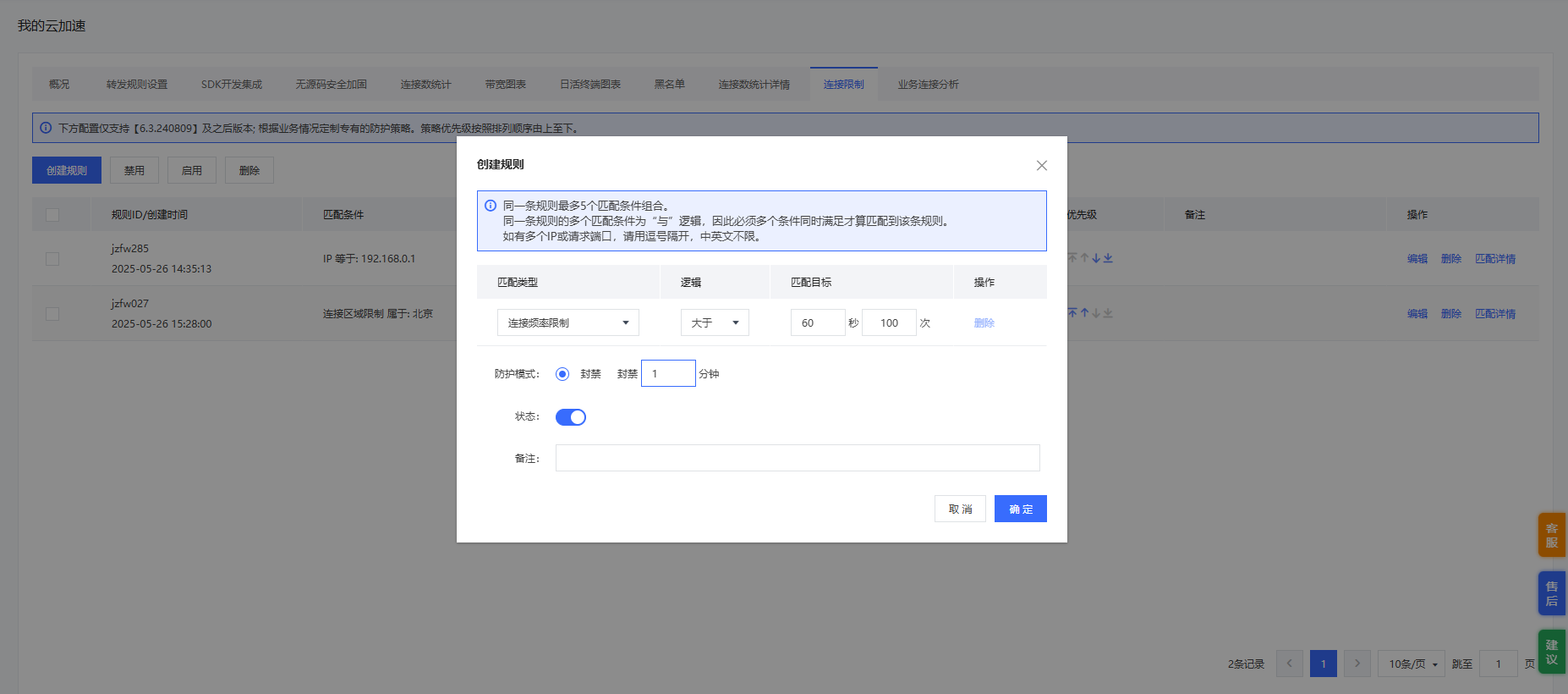Click the 取消 button in the dialog
This screenshot has height=694, width=1568.
click(x=960, y=509)
